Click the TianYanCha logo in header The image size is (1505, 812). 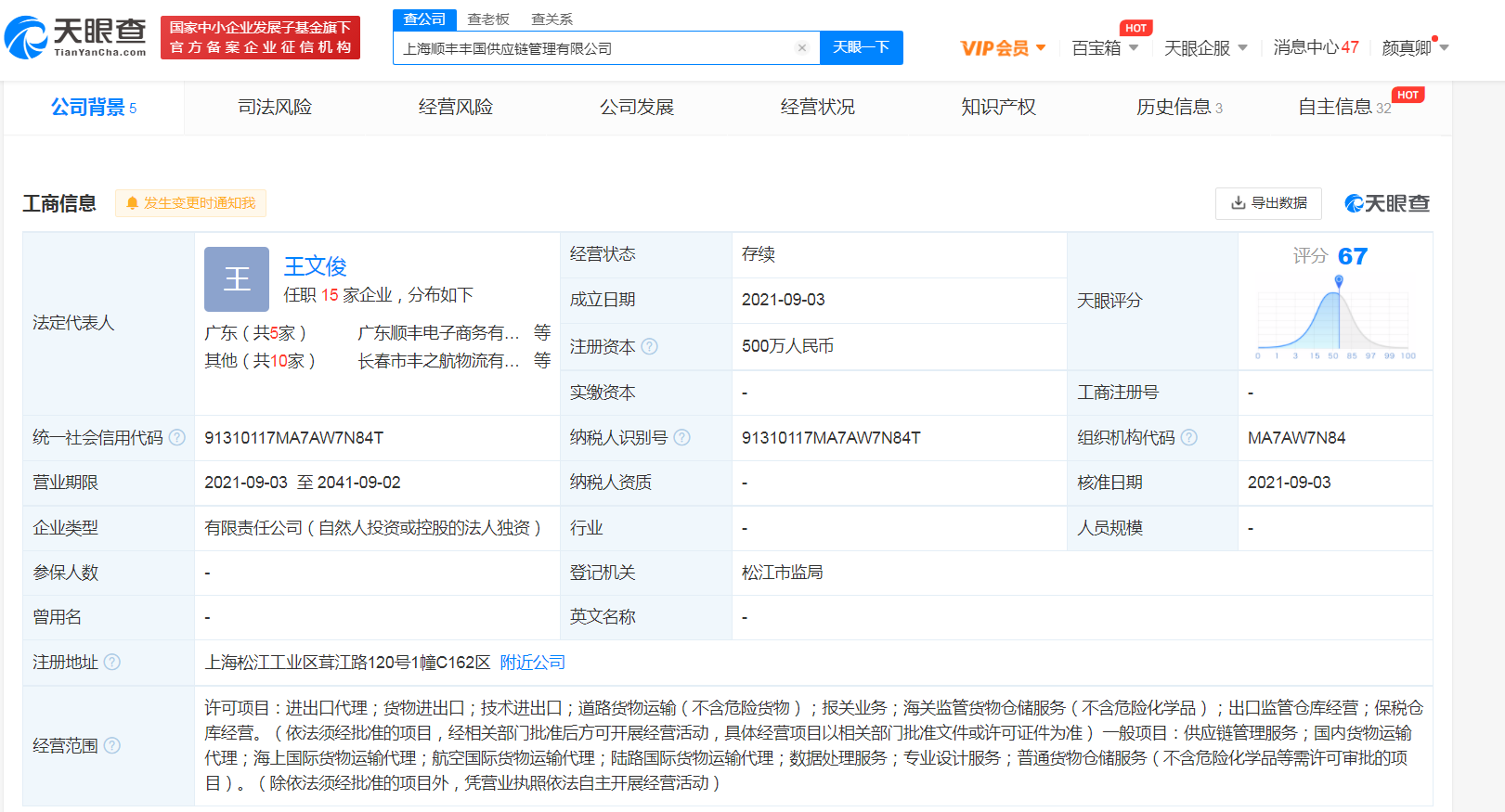76,37
